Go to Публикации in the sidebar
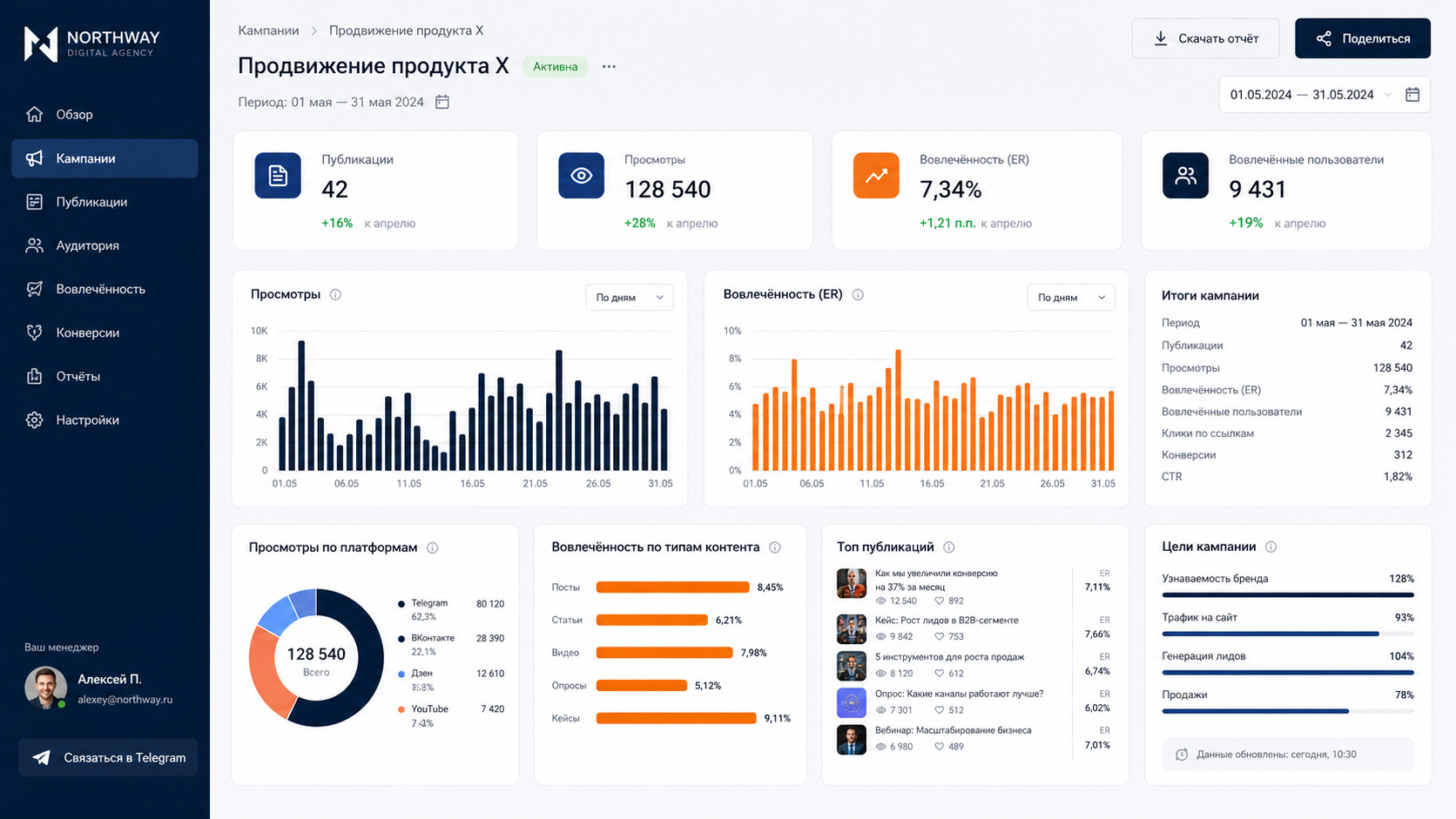This screenshot has height=819, width=1456. pos(104,202)
